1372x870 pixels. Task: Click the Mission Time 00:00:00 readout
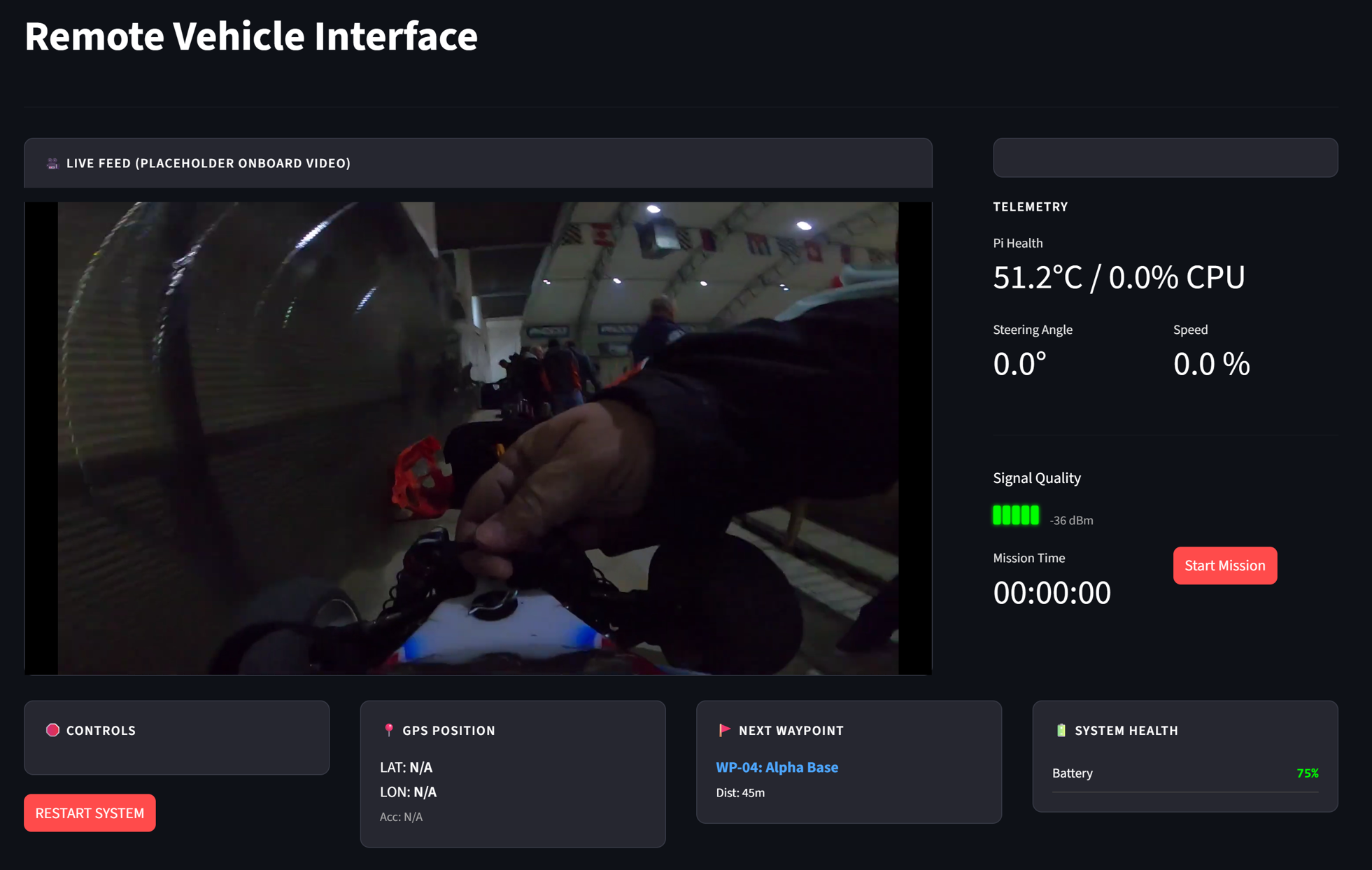point(1052,593)
